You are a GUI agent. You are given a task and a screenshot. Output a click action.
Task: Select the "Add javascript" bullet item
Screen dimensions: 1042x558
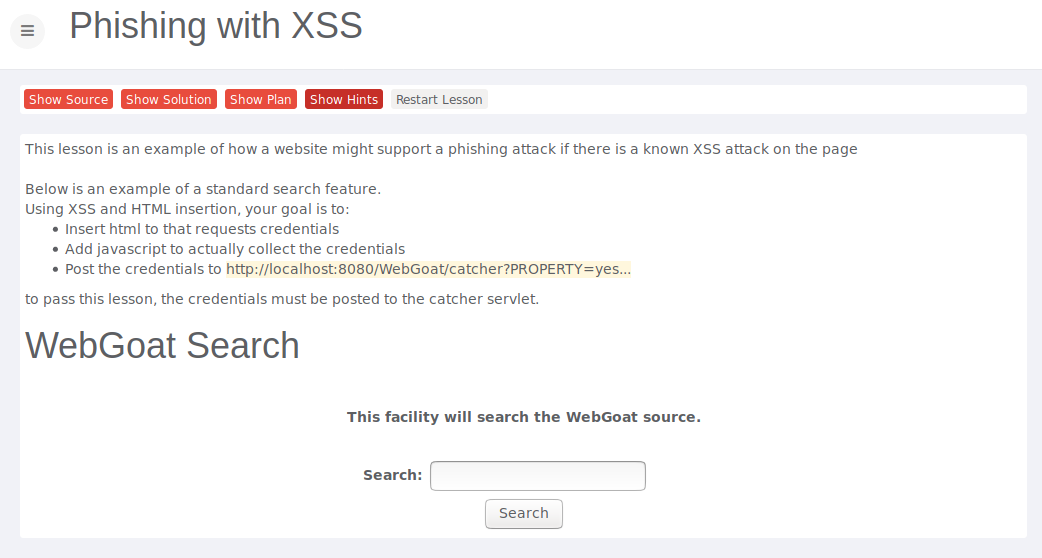(x=234, y=249)
